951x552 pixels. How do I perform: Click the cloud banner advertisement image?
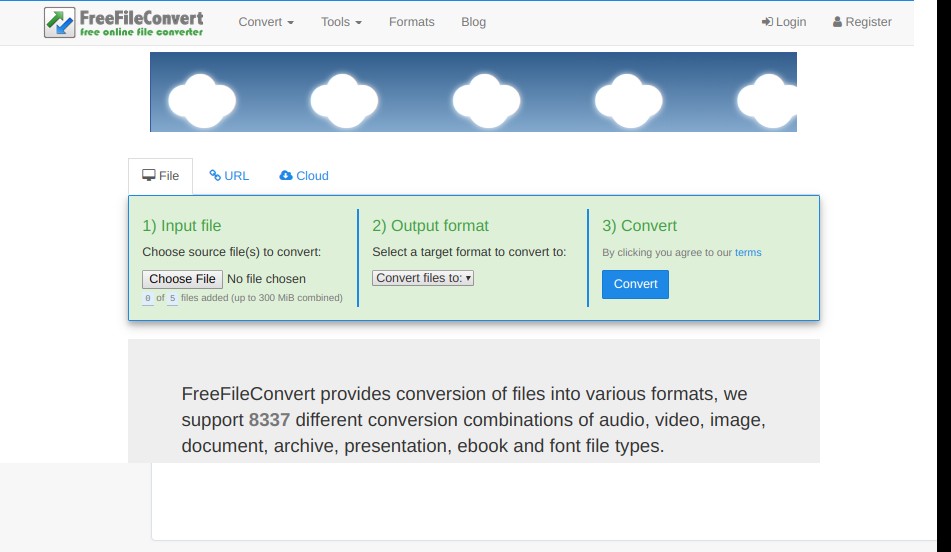click(x=473, y=92)
